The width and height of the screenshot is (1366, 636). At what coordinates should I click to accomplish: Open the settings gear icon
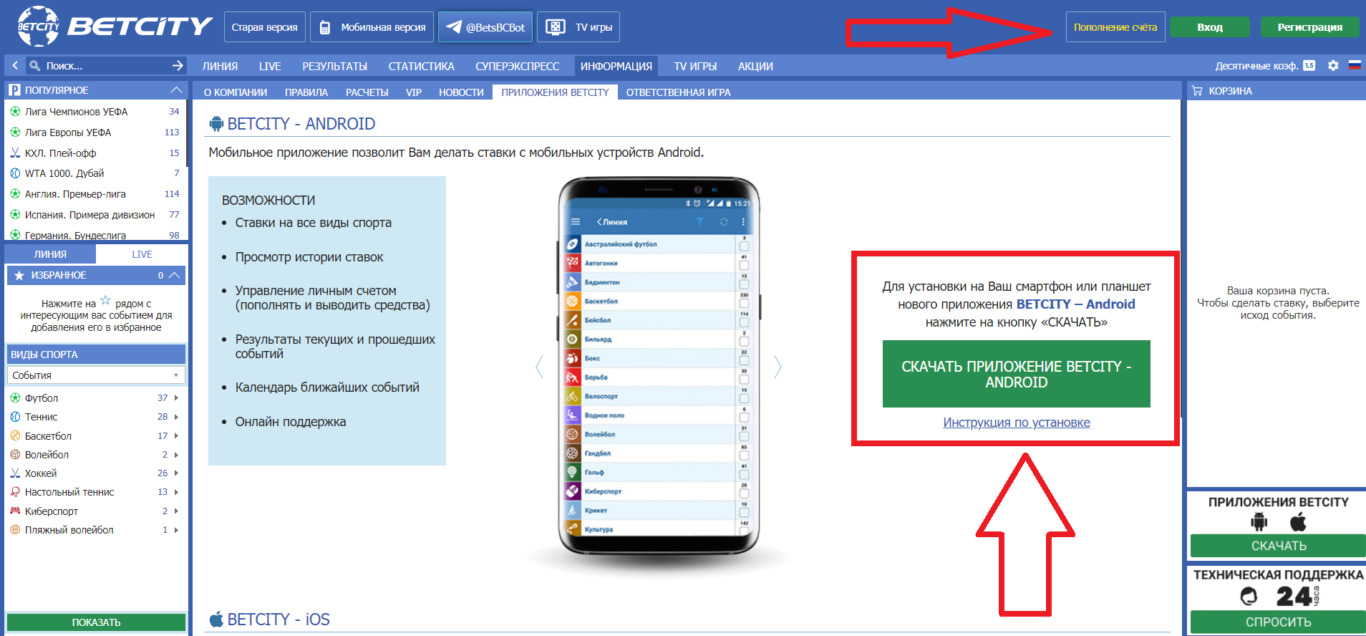coord(1332,66)
